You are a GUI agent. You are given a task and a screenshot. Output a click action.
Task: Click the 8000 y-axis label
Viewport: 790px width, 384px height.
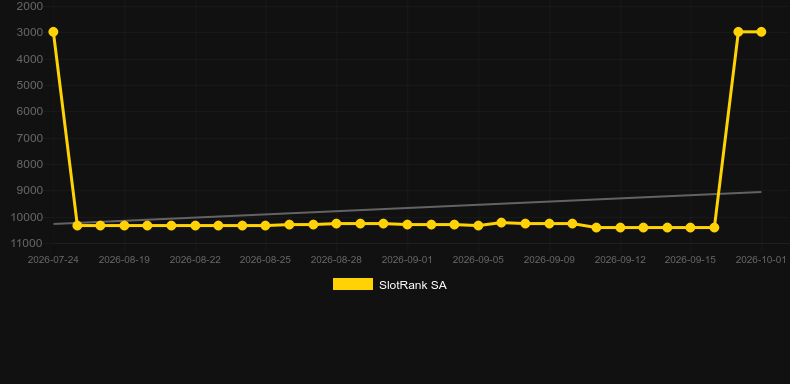coord(30,164)
